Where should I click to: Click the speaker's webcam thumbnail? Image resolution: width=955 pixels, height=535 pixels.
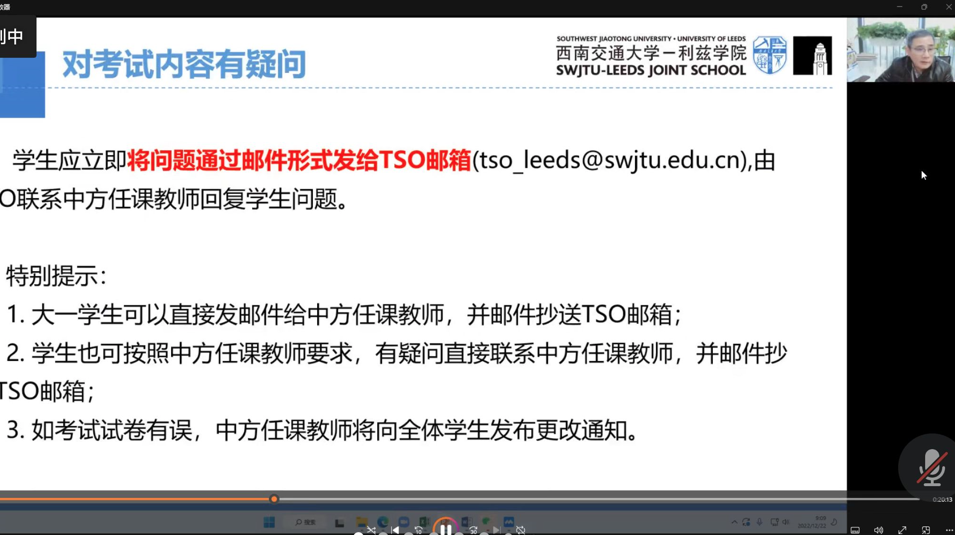900,50
